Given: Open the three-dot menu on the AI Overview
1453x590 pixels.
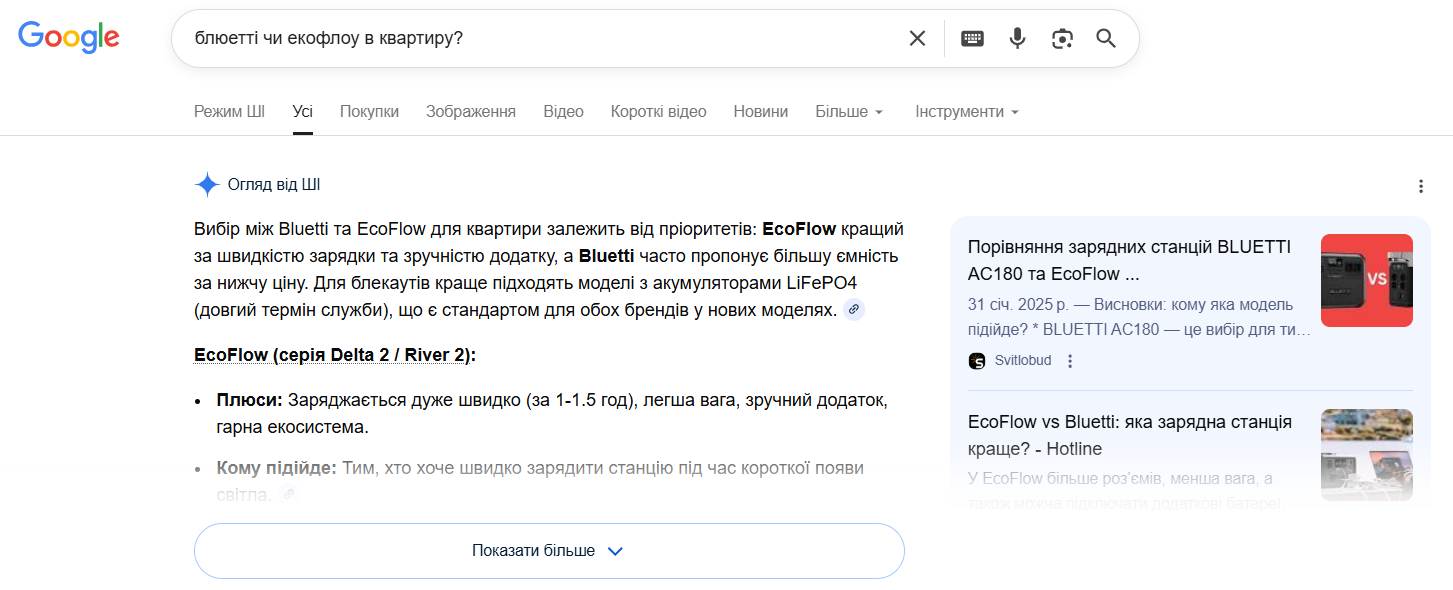Looking at the screenshot, I should pos(1422,186).
